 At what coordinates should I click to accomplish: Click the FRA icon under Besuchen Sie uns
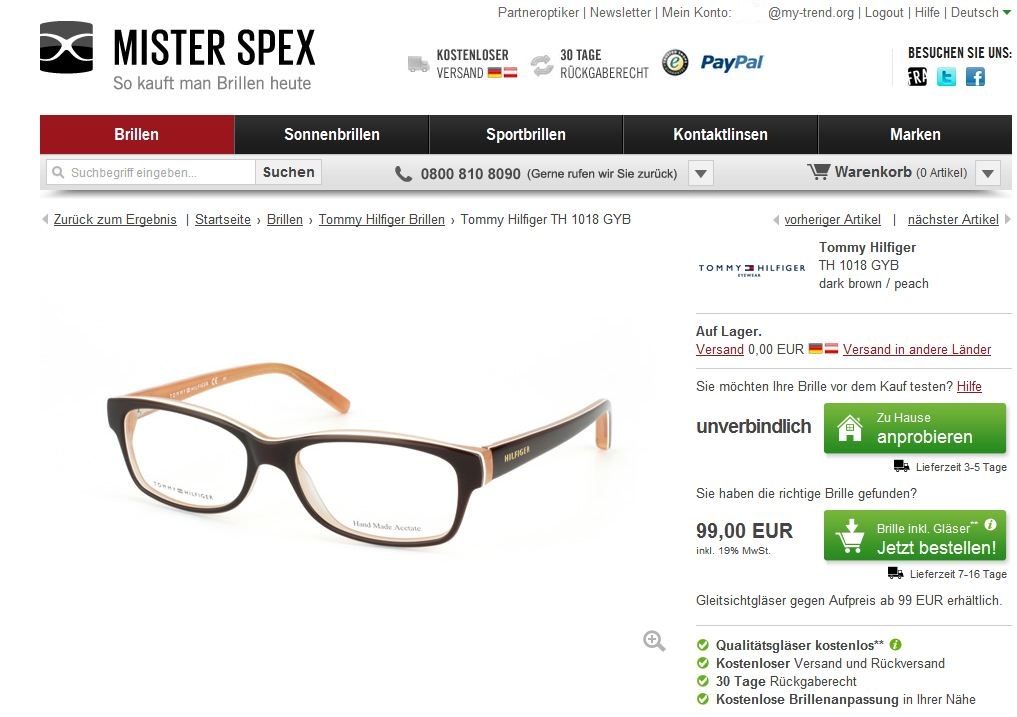(917, 77)
